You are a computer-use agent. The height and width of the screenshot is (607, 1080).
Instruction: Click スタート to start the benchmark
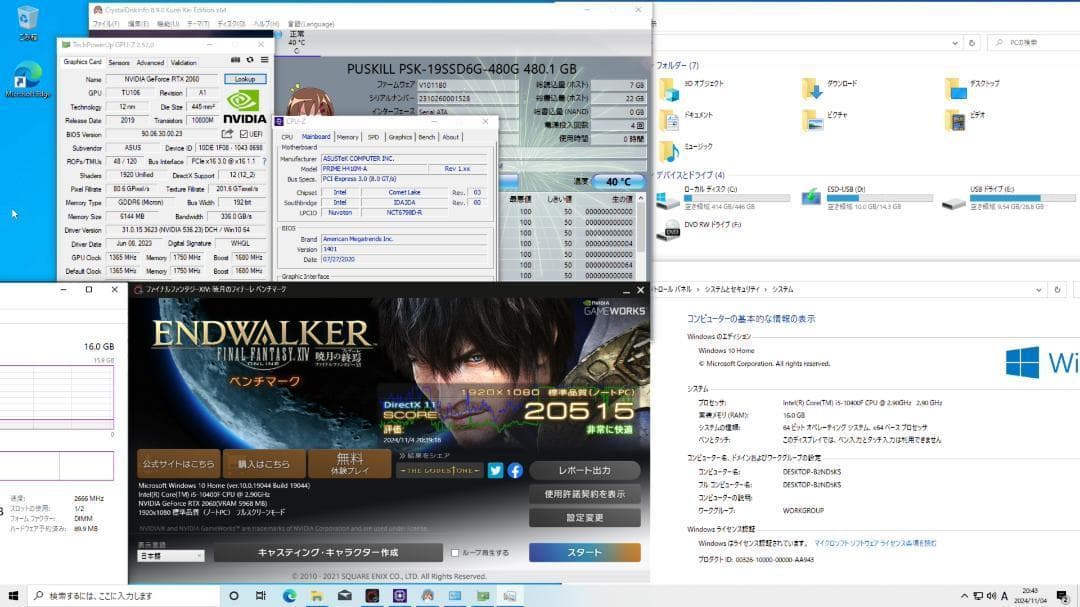[584, 552]
